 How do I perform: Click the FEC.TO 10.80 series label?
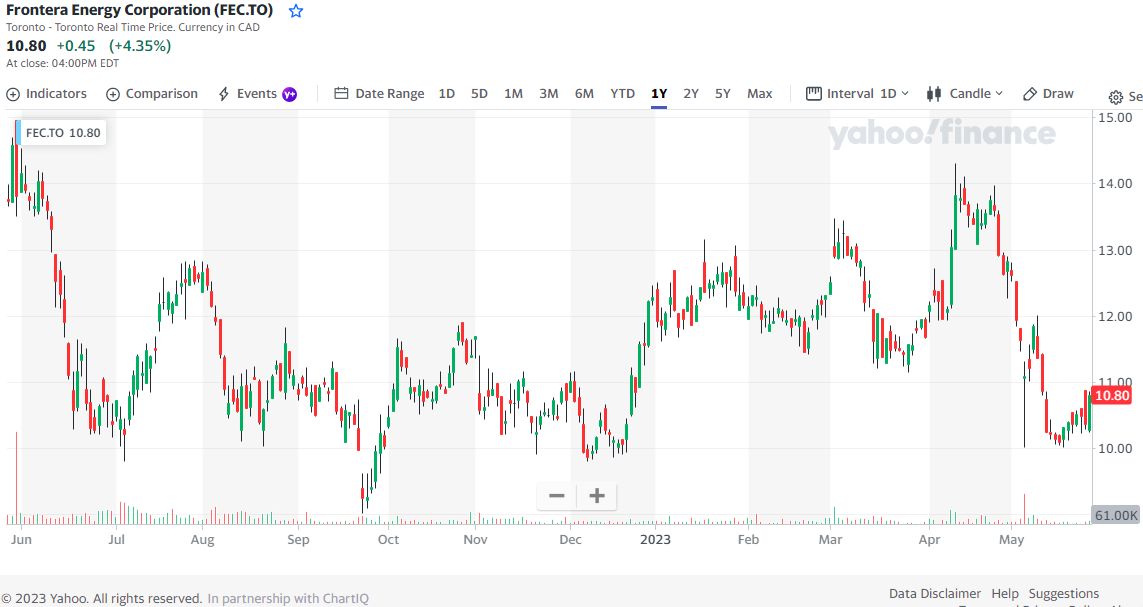63,133
